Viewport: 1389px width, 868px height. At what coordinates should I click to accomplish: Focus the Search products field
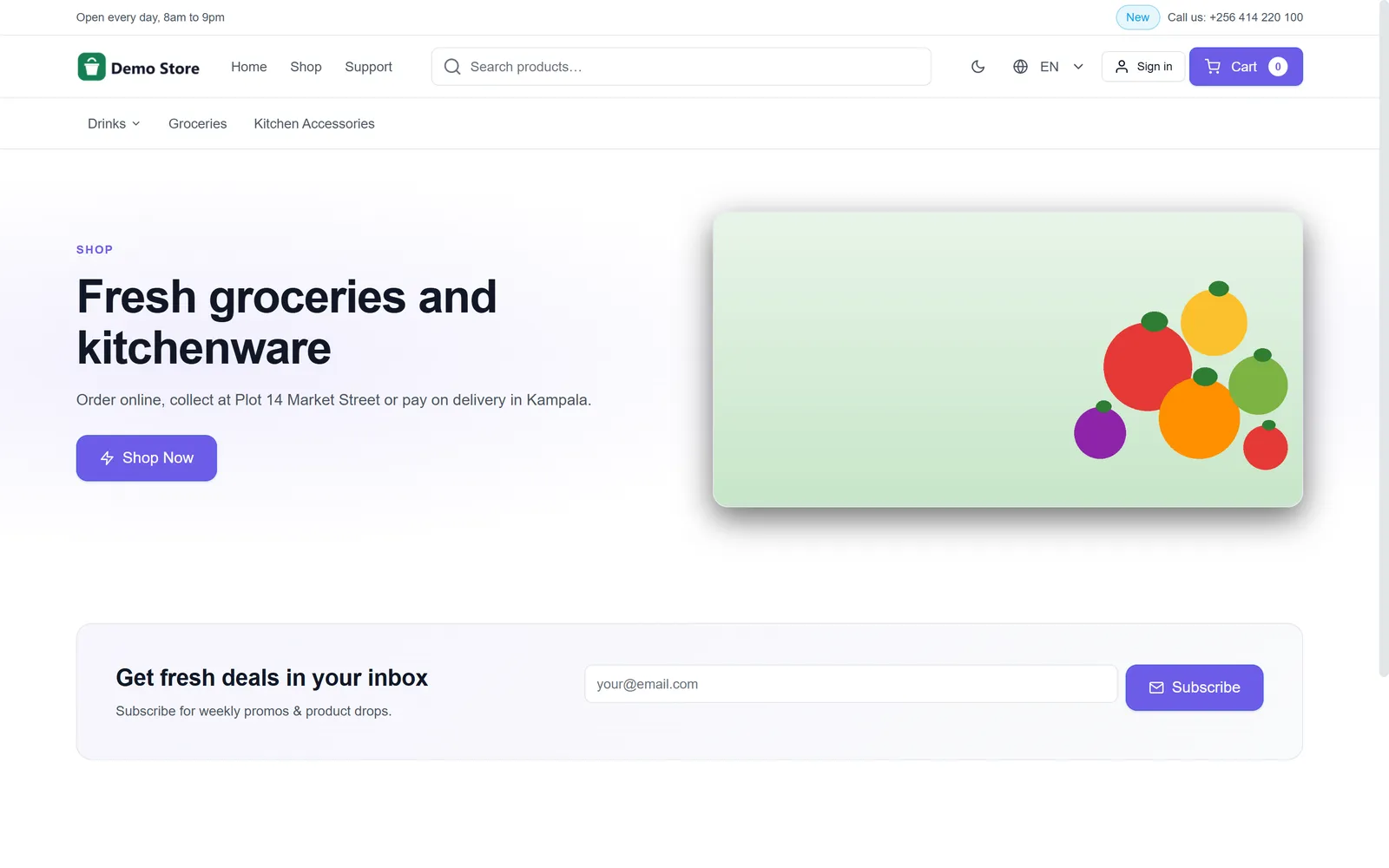point(681,67)
